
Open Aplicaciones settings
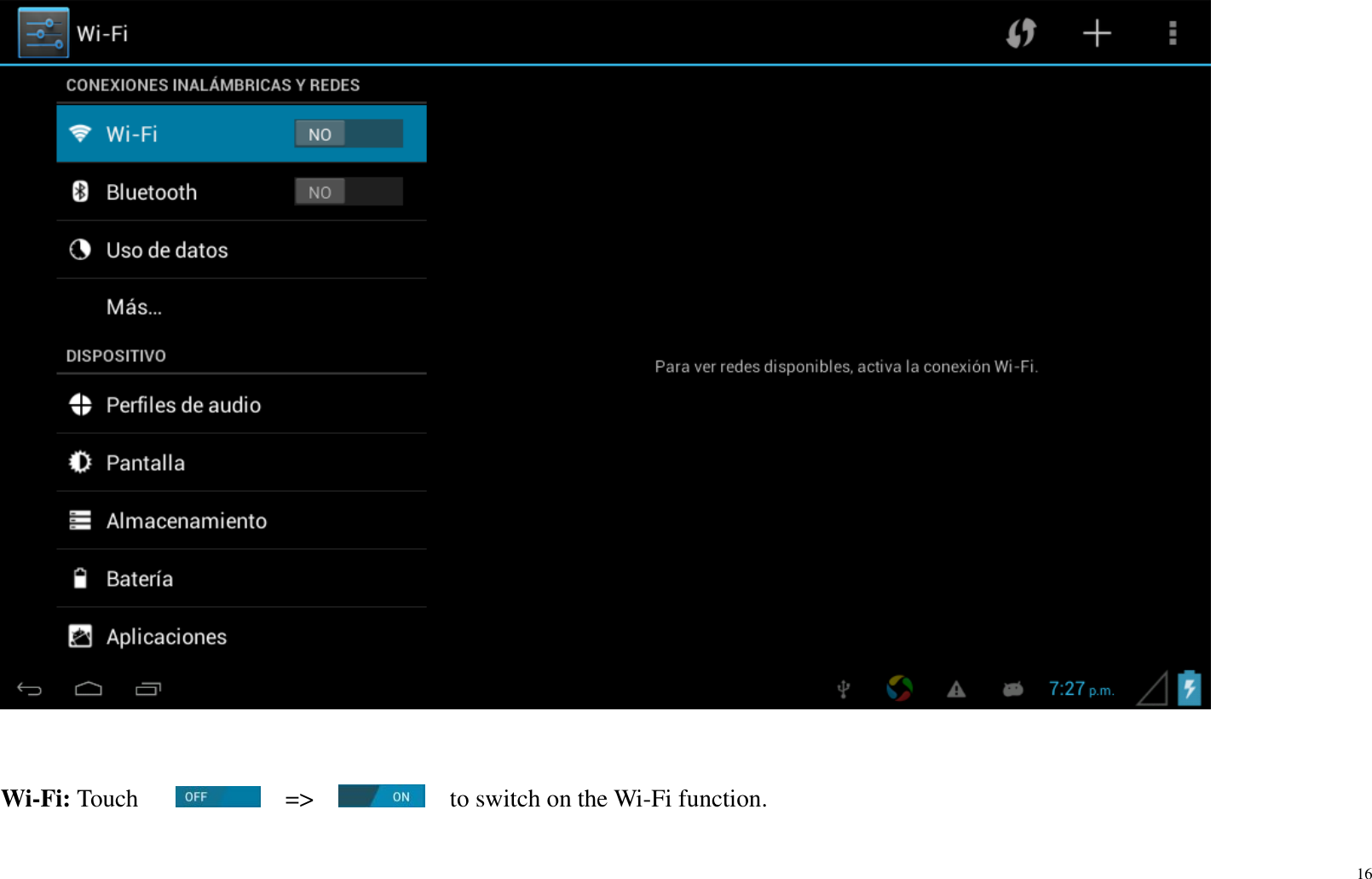click(241, 637)
